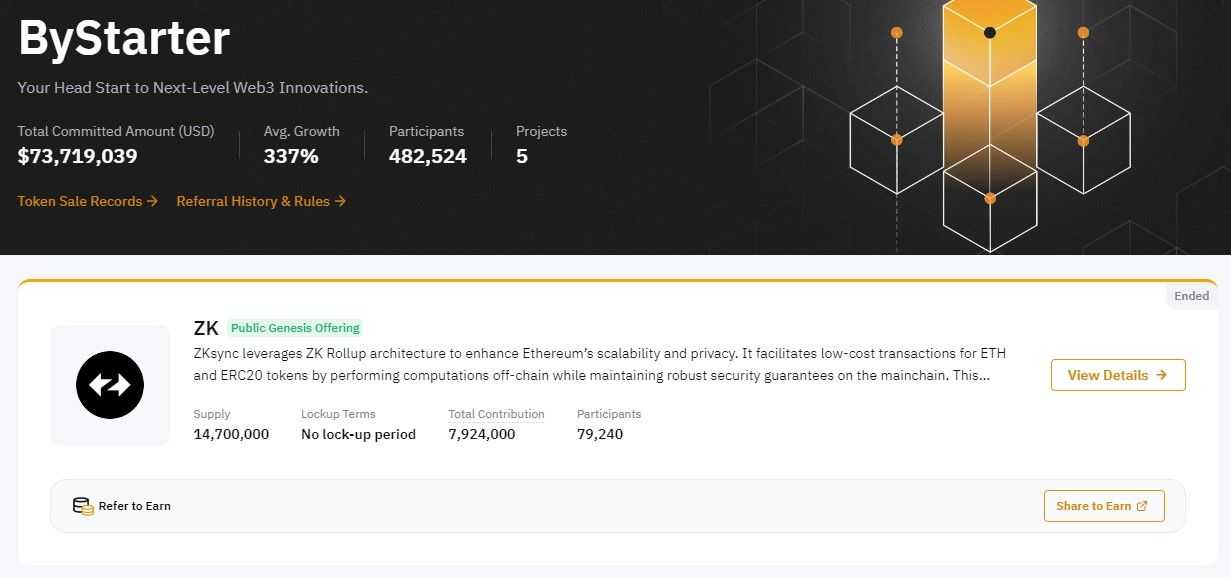This screenshot has width=1231, height=577.
Task: Click the Public Genesis Offering tag
Action: 295,328
